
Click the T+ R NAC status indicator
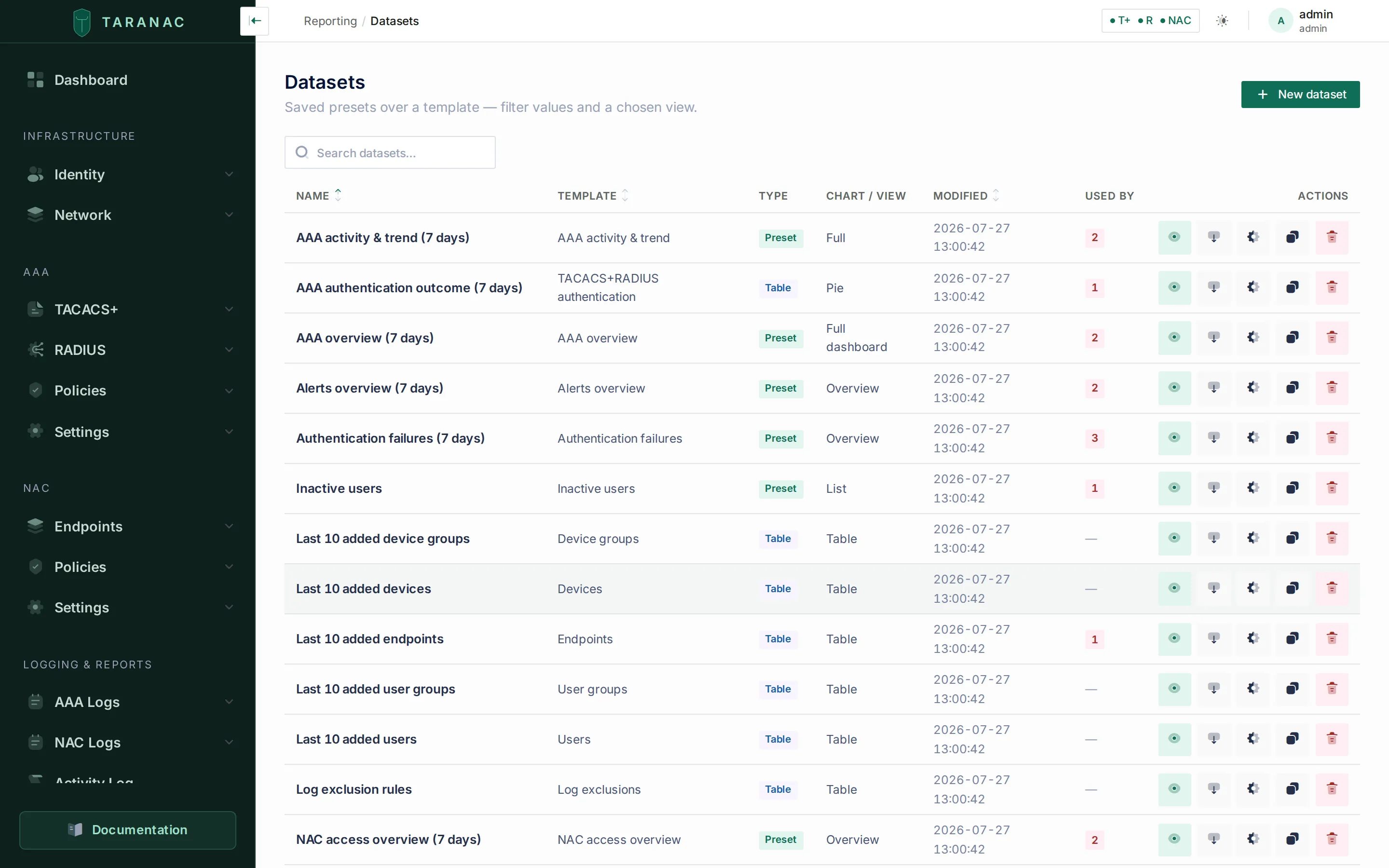click(1150, 21)
